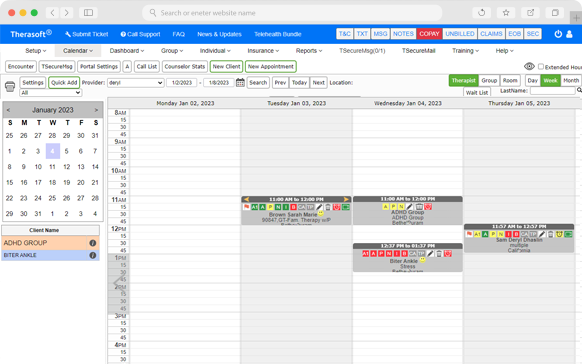Click the CA icon on Biter Ankle appointment

point(413,254)
